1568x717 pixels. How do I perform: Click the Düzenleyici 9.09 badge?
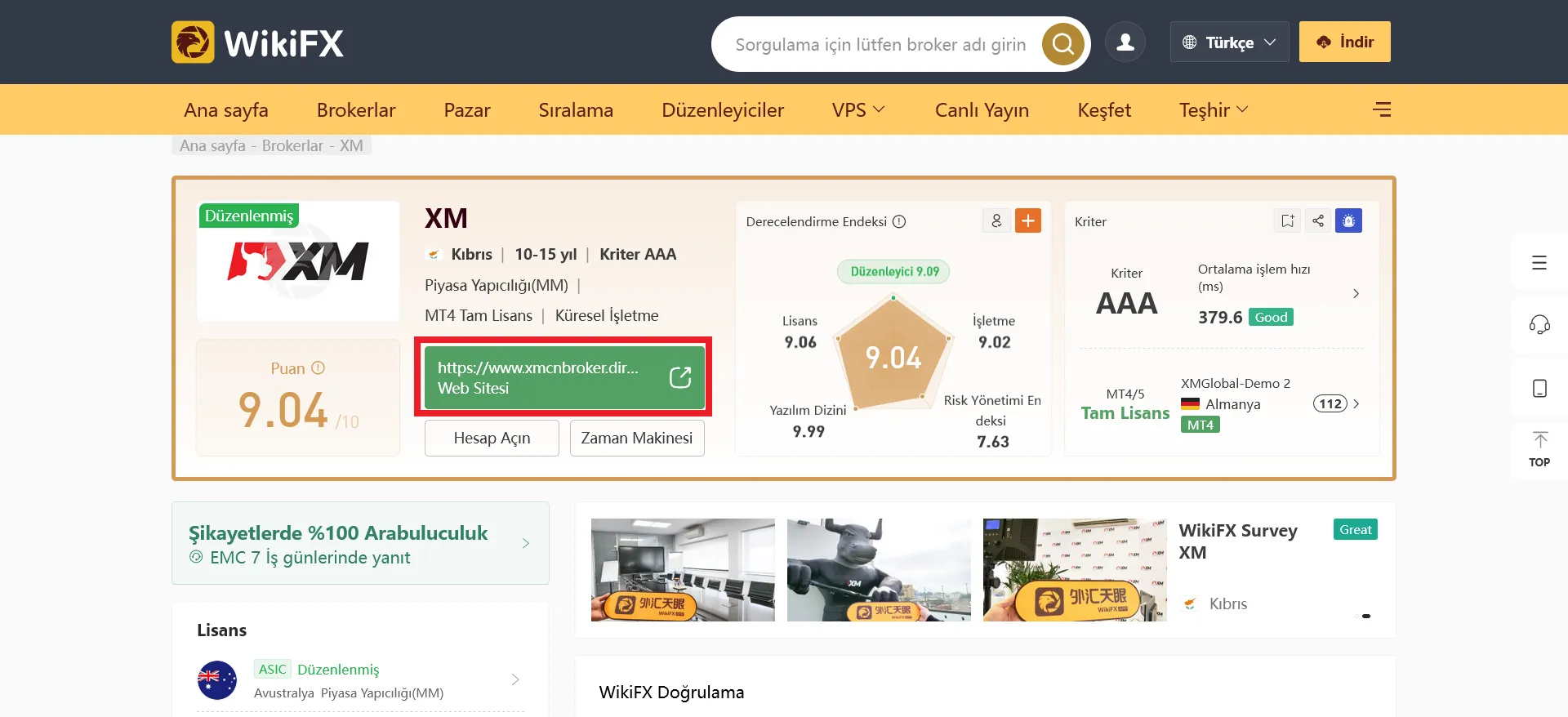point(894,271)
